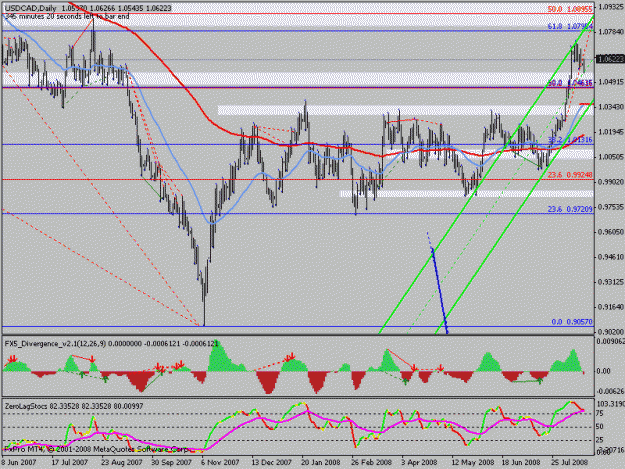Click the stochastic scale level 50

599,427
